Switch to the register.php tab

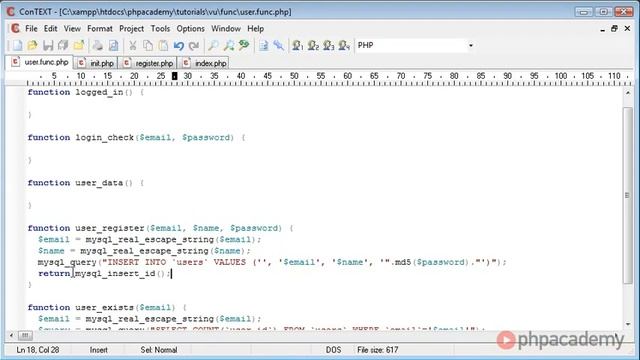click(148, 63)
